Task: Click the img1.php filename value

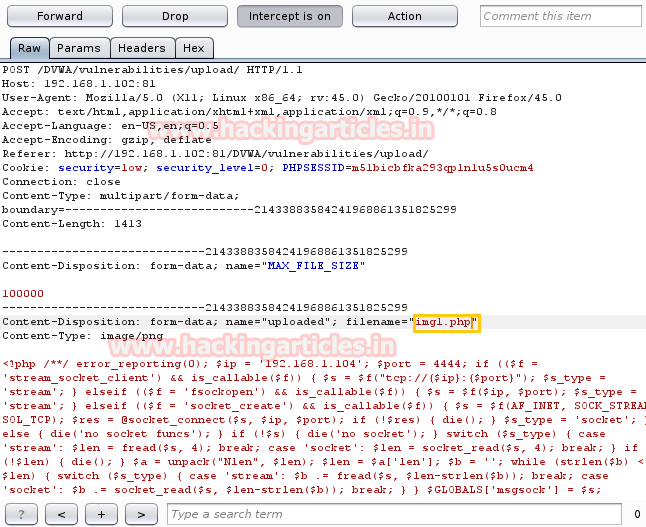Action: [443, 322]
